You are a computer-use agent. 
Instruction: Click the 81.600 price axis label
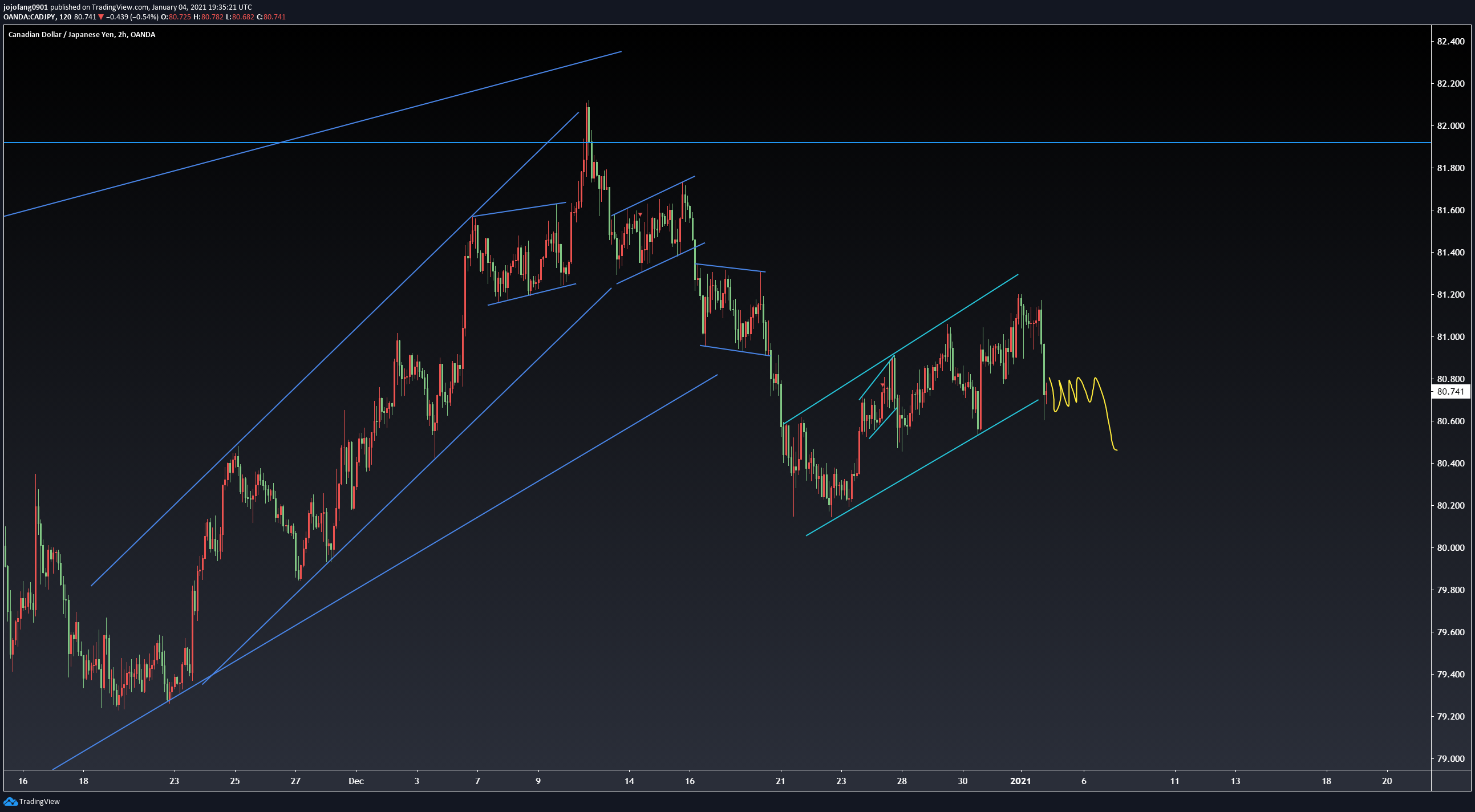1450,210
